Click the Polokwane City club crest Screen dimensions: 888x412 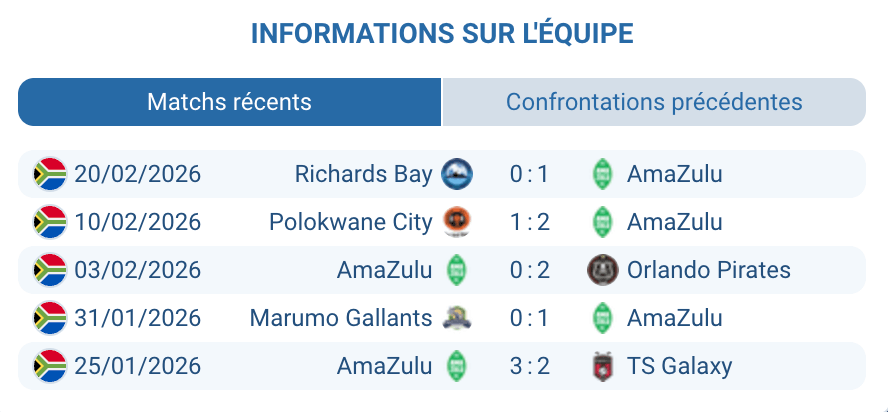[457, 222]
